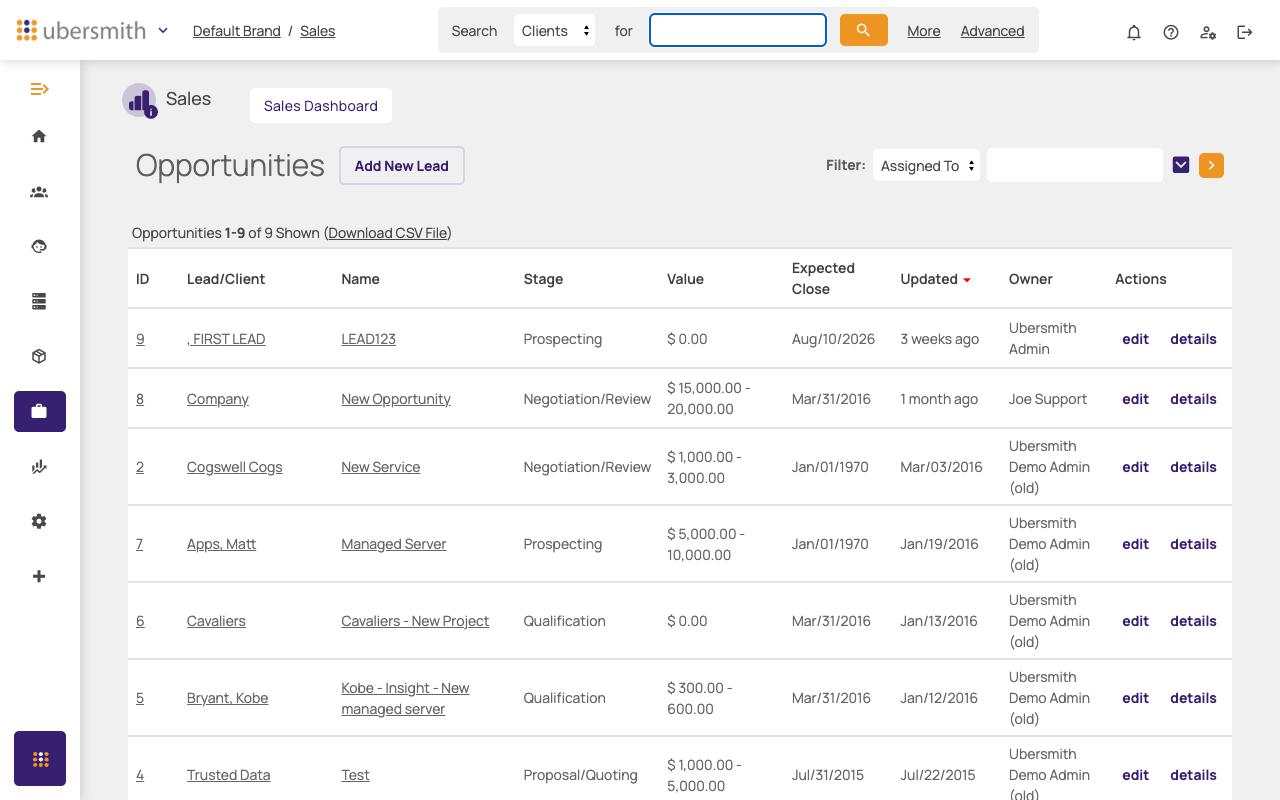The width and height of the screenshot is (1280, 800).
Task: Open the chevron dropdown beside the ubersmith logo
Action: click(x=163, y=30)
